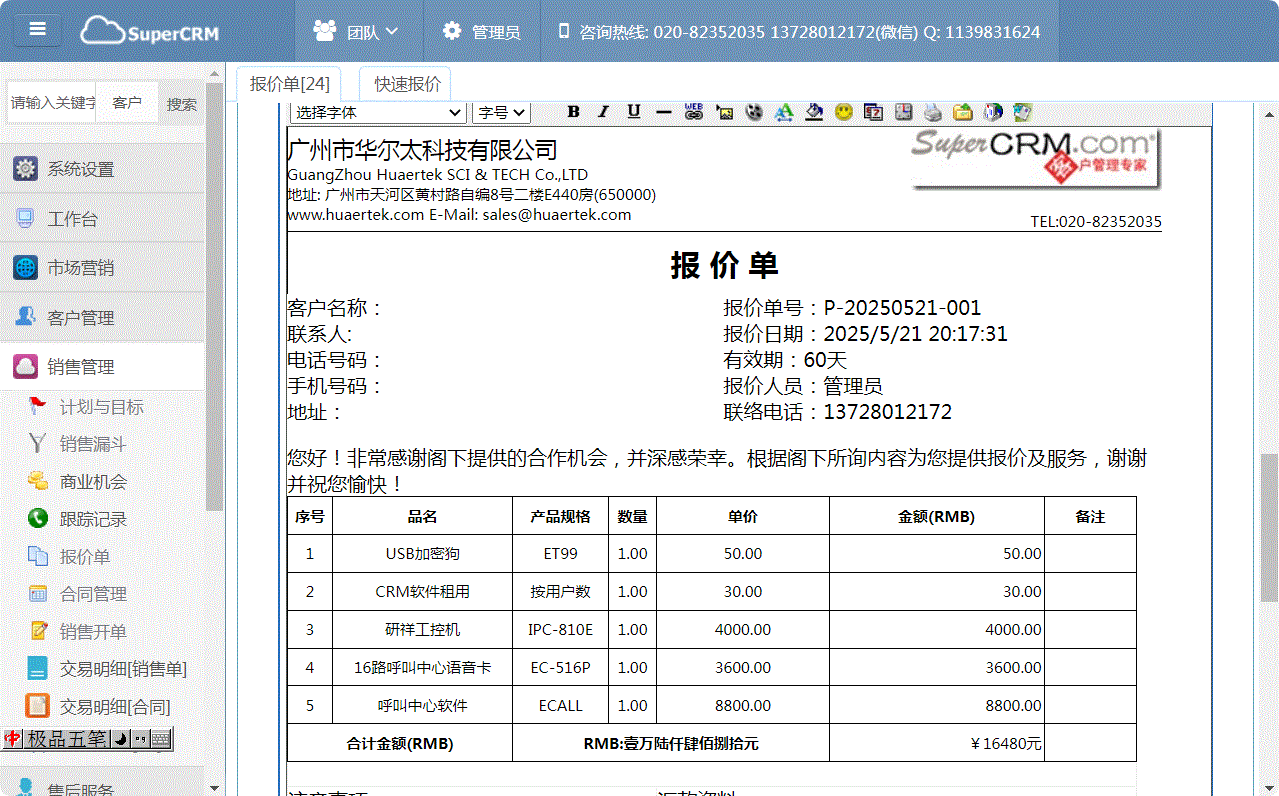Image resolution: width=1279 pixels, height=796 pixels.
Task: Click the Bold formatting icon
Action: 573,112
